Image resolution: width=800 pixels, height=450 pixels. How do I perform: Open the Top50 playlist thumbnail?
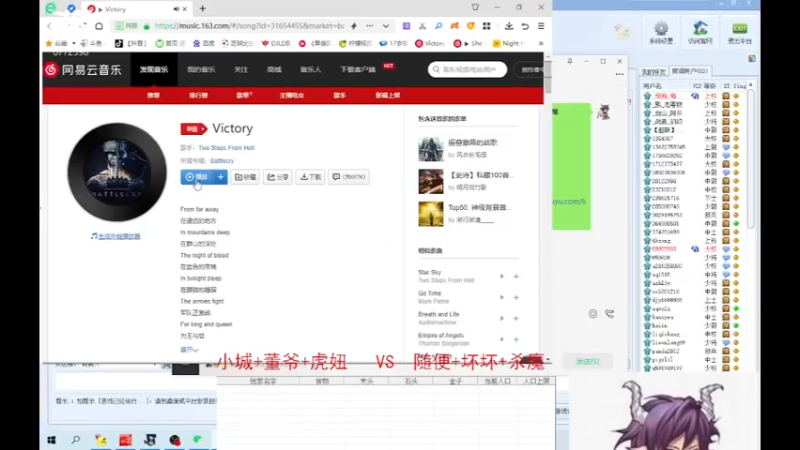[x=431, y=214]
